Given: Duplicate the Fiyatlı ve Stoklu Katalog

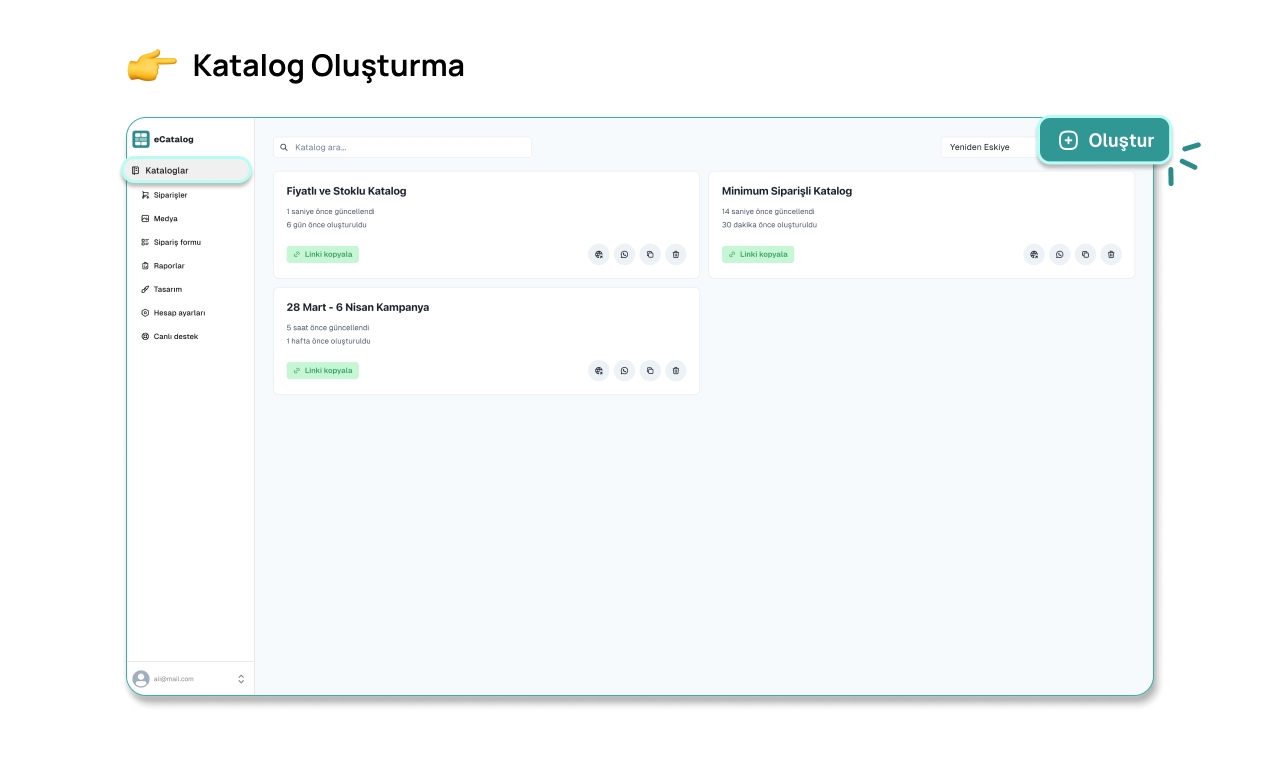Looking at the screenshot, I should point(650,255).
